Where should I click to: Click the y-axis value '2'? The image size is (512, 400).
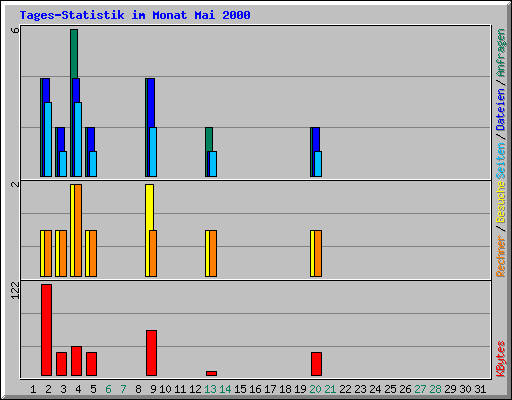(x=15, y=184)
